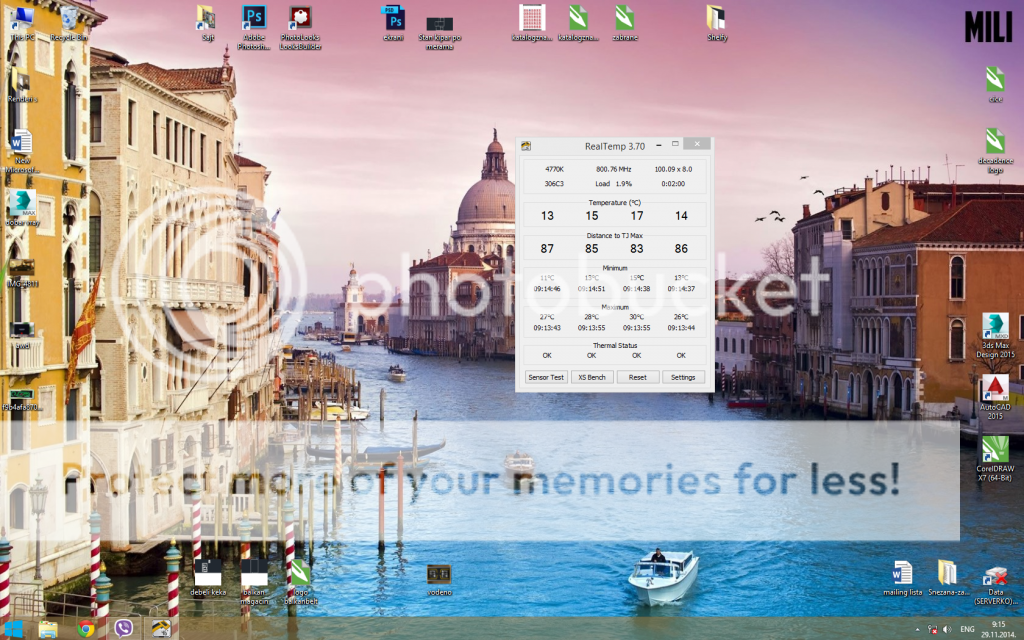Reset the RealTemp min/max readings
This screenshot has width=1024, height=640.
point(637,377)
